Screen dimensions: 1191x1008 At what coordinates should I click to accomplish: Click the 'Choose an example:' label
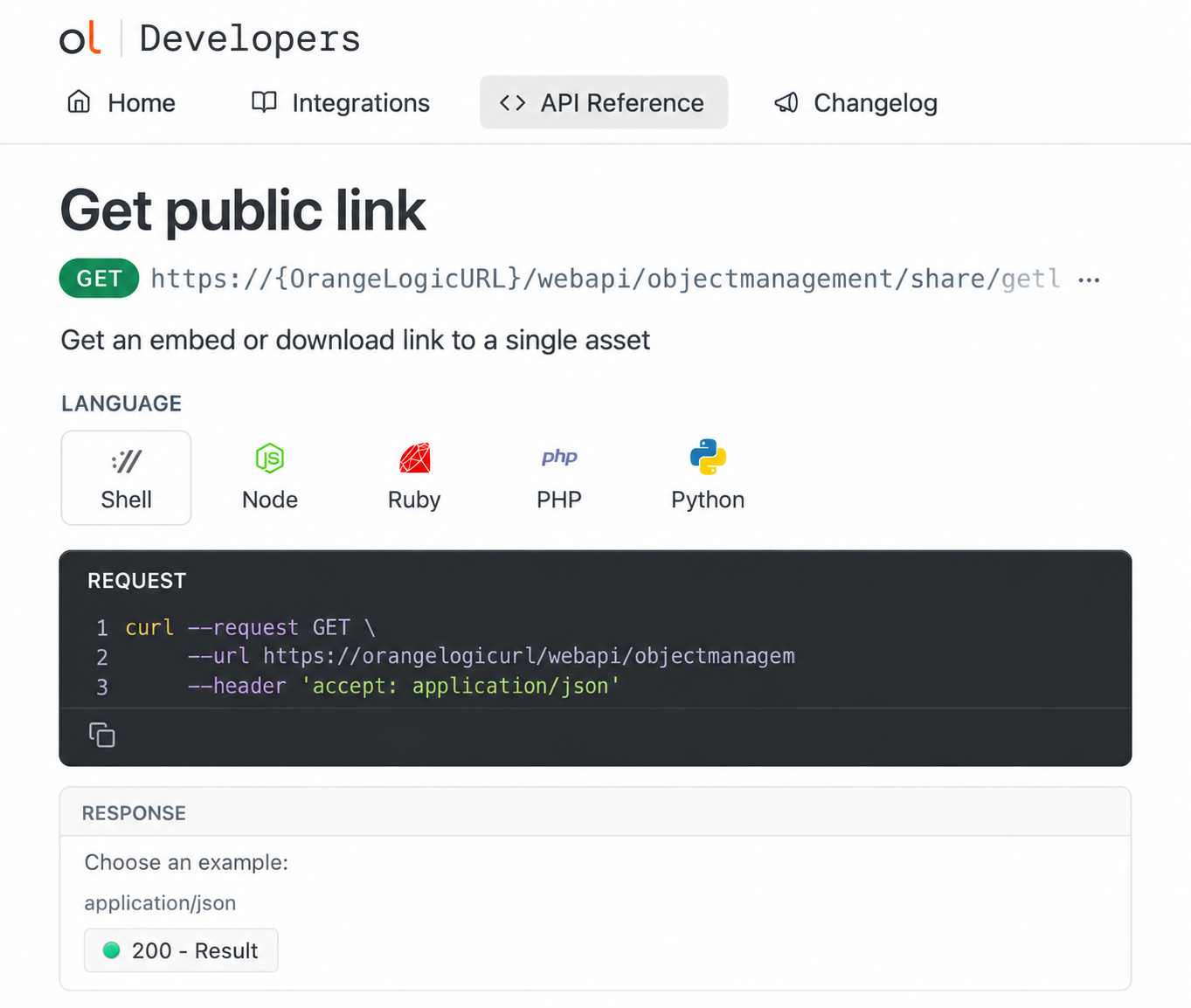[186, 862]
